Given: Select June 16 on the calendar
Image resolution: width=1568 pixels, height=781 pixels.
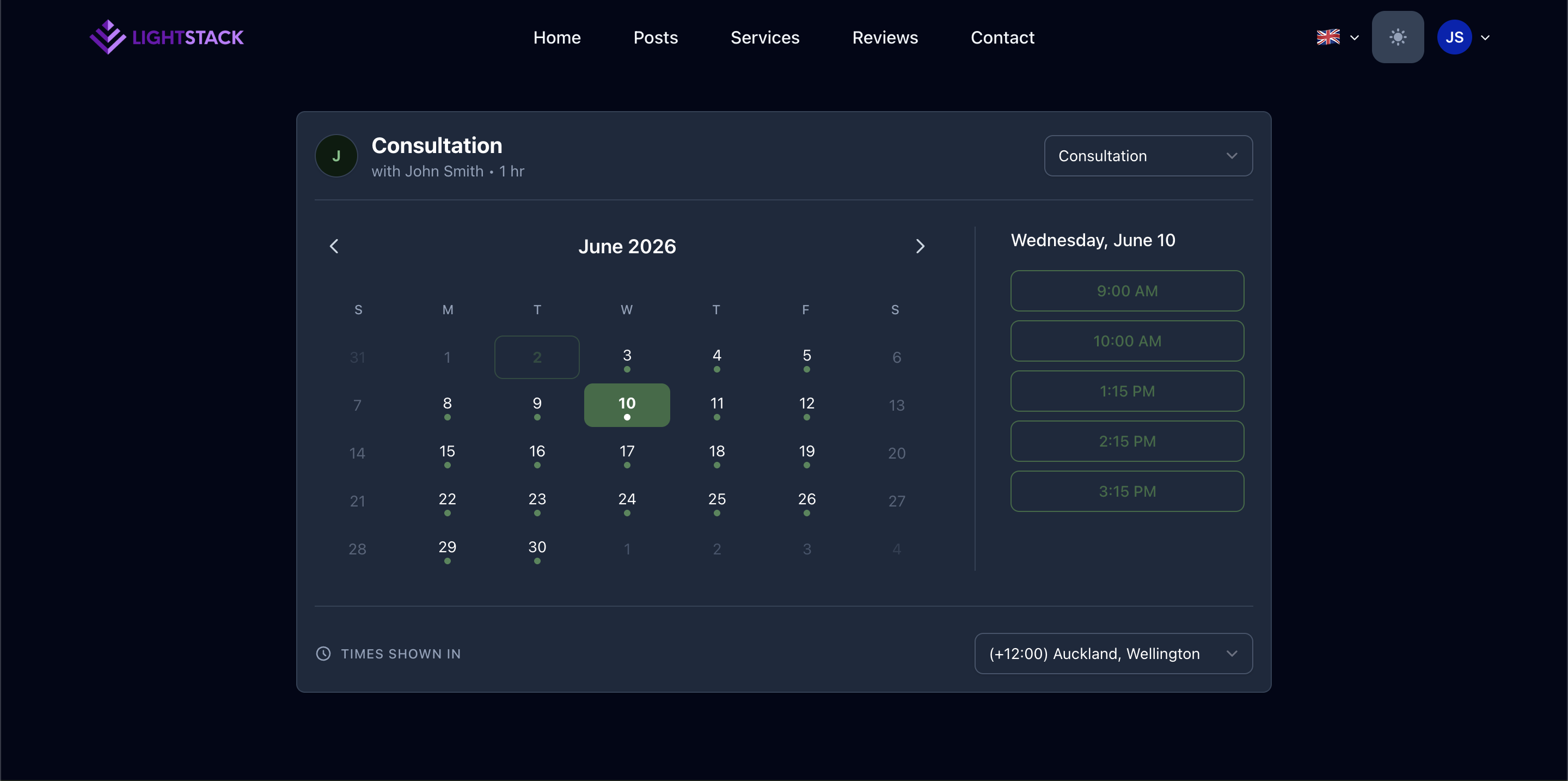Looking at the screenshot, I should [537, 454].
